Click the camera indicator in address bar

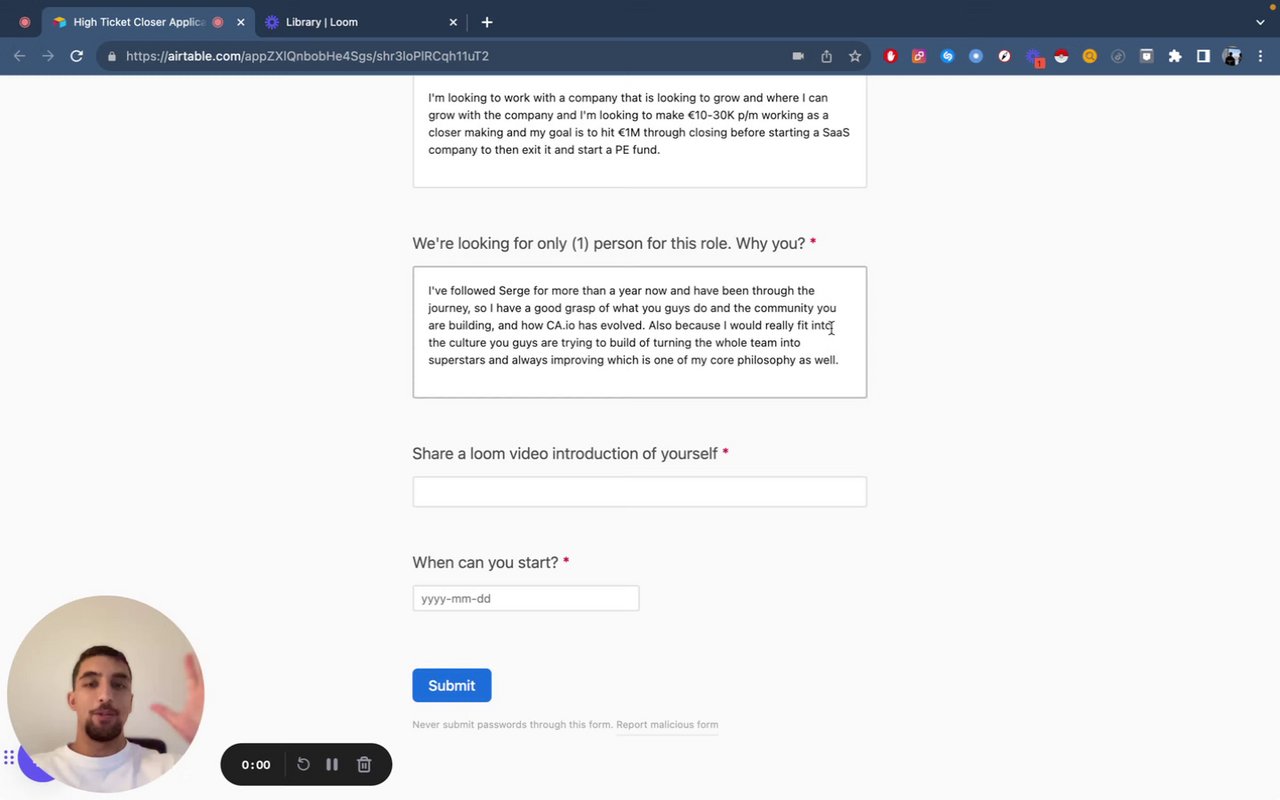(798, 56)
